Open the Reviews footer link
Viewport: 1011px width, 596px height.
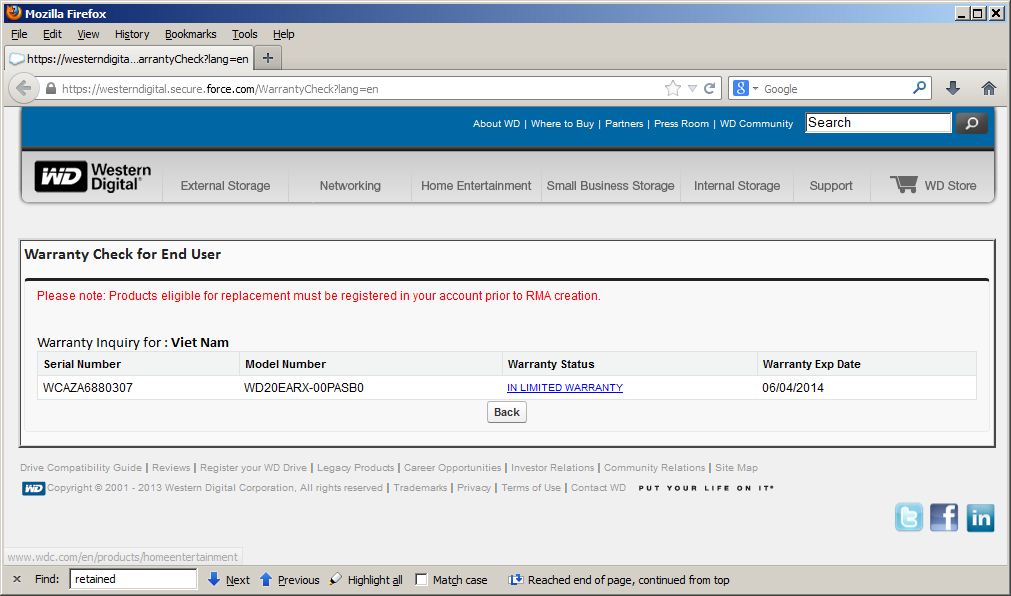click(x=171, y=468)
